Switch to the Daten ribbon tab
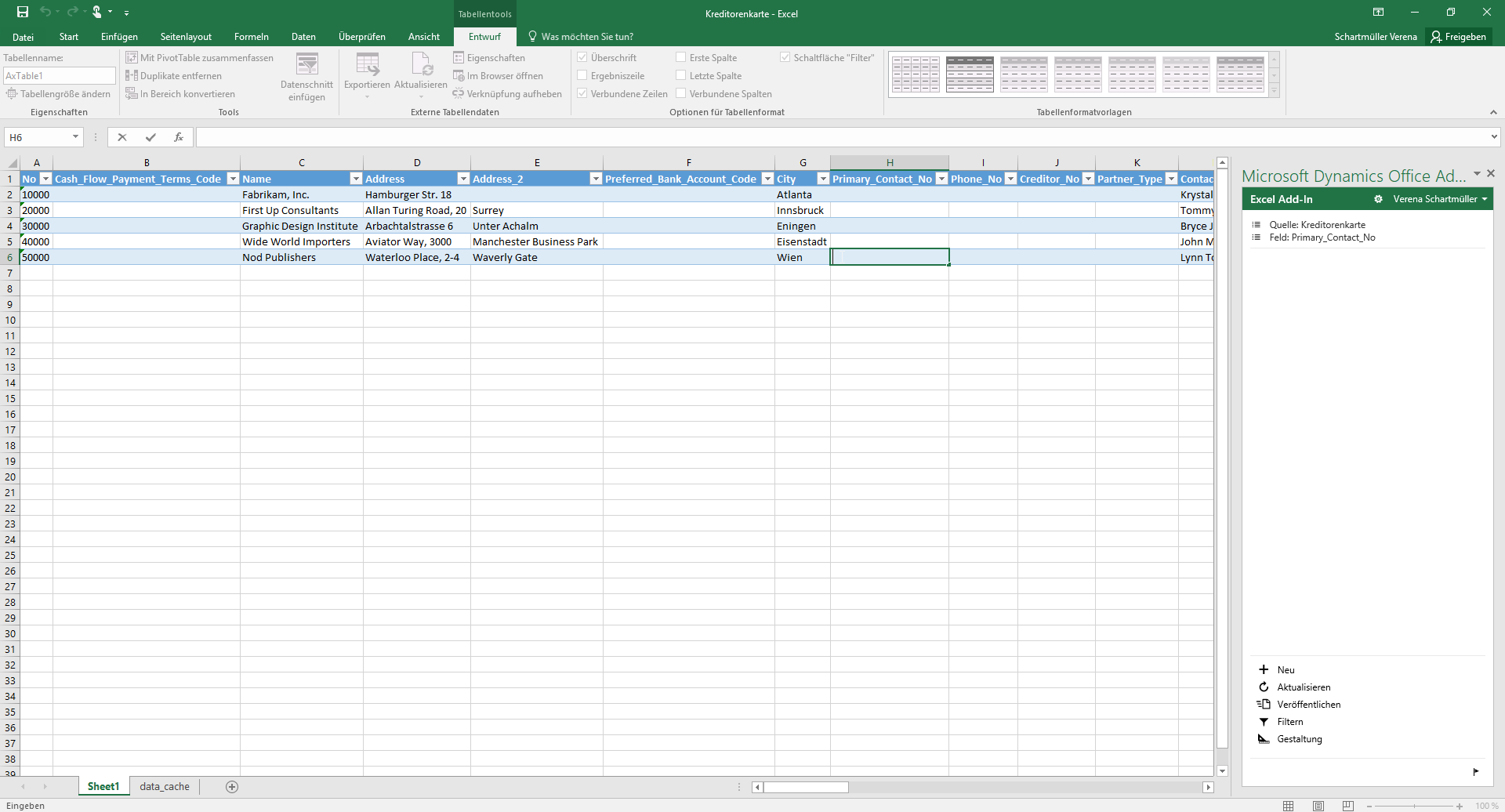This screenshot has width=1505, height=812. (x=303, y=37)
